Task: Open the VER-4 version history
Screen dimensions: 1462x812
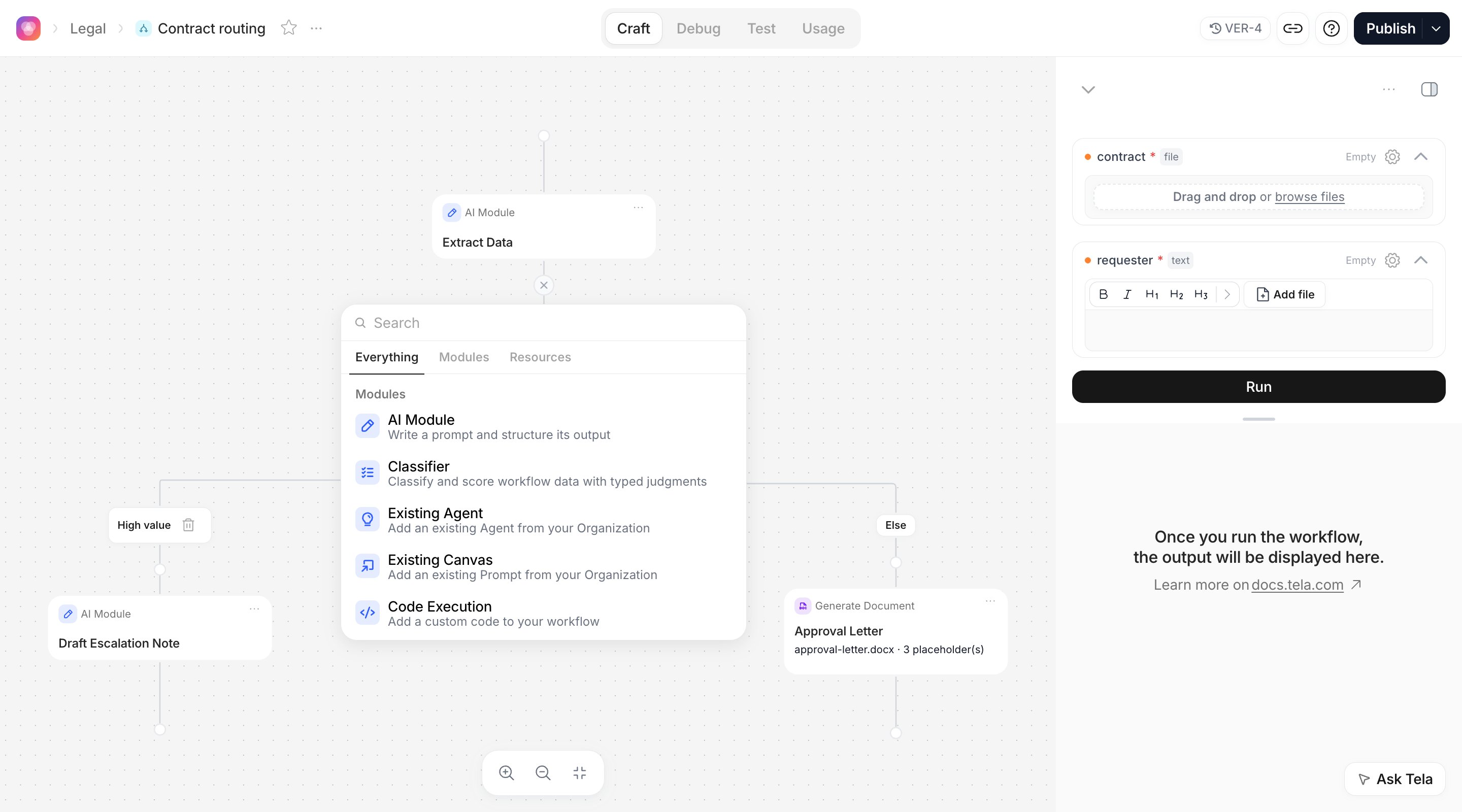Action: [x=1235, y=28]
